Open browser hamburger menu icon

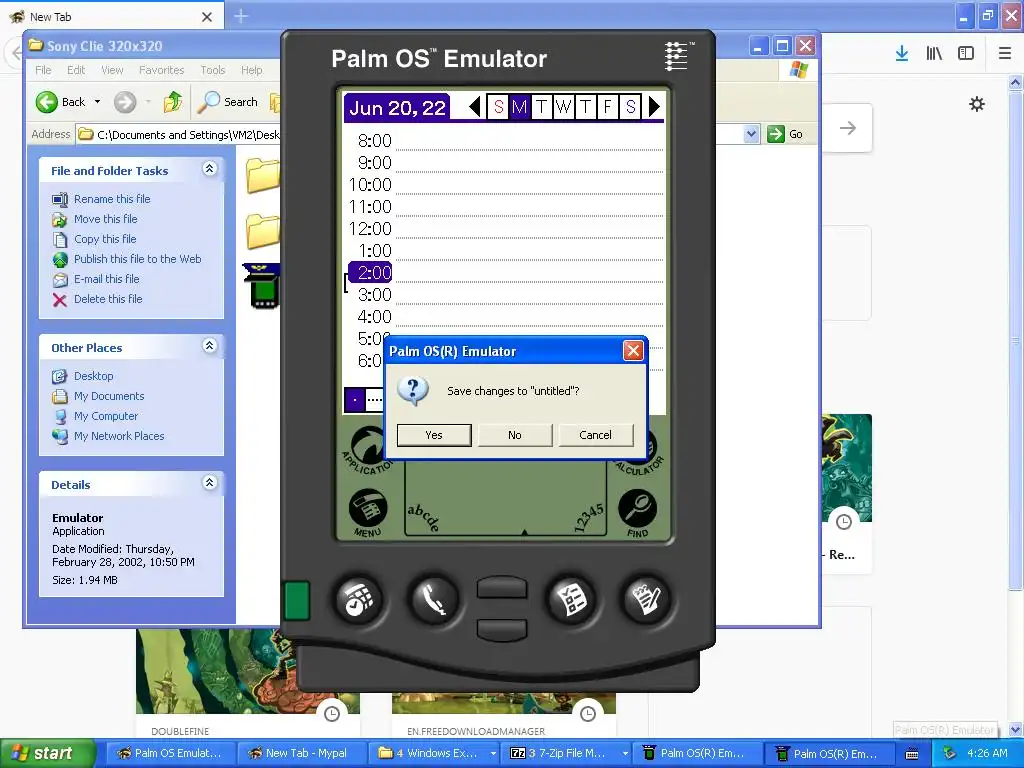pyautogui.click(x=1004, y=54)
